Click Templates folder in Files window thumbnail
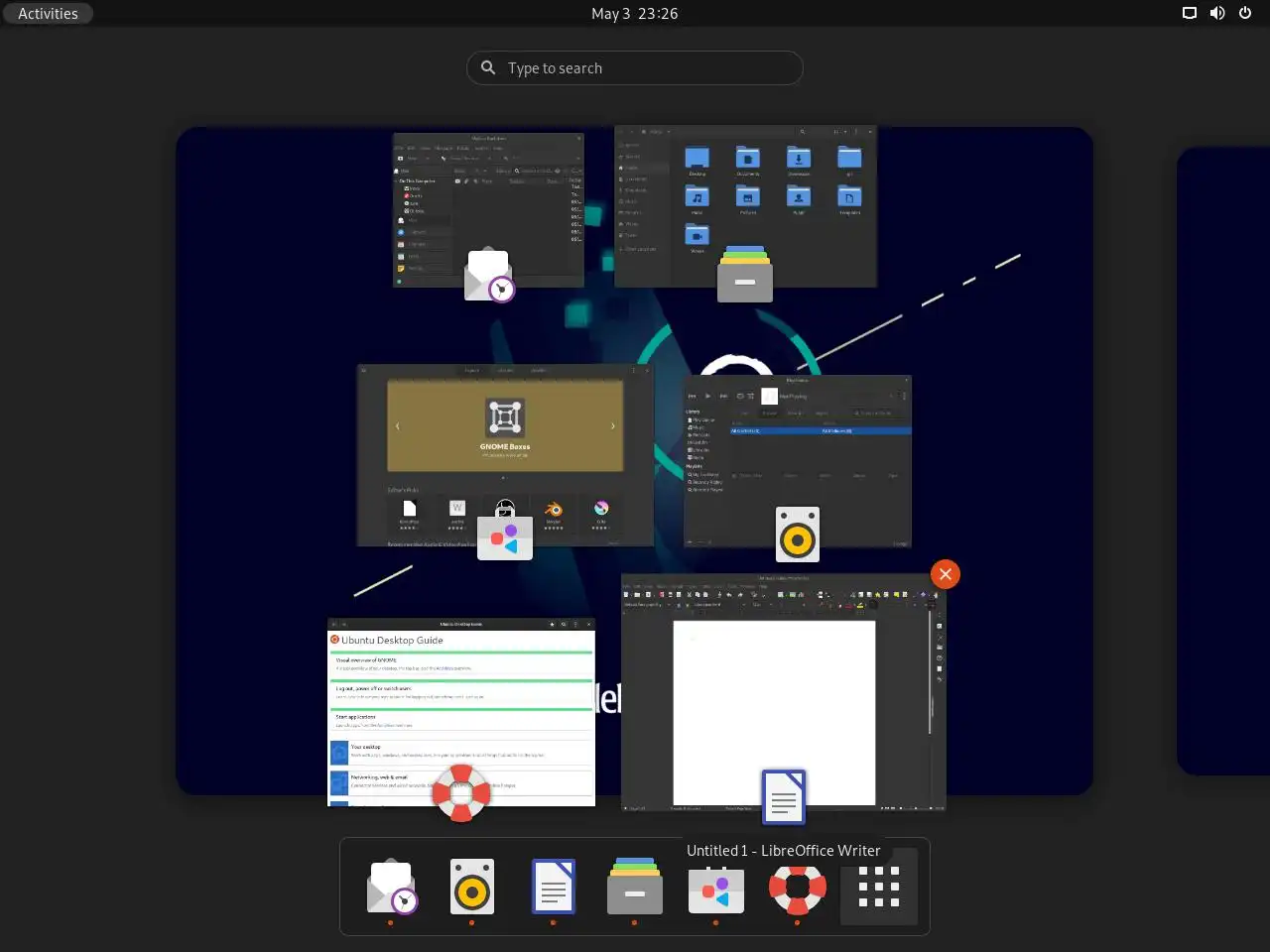The width and height of the screenshot is (1270, 952). tap(849, 198)
